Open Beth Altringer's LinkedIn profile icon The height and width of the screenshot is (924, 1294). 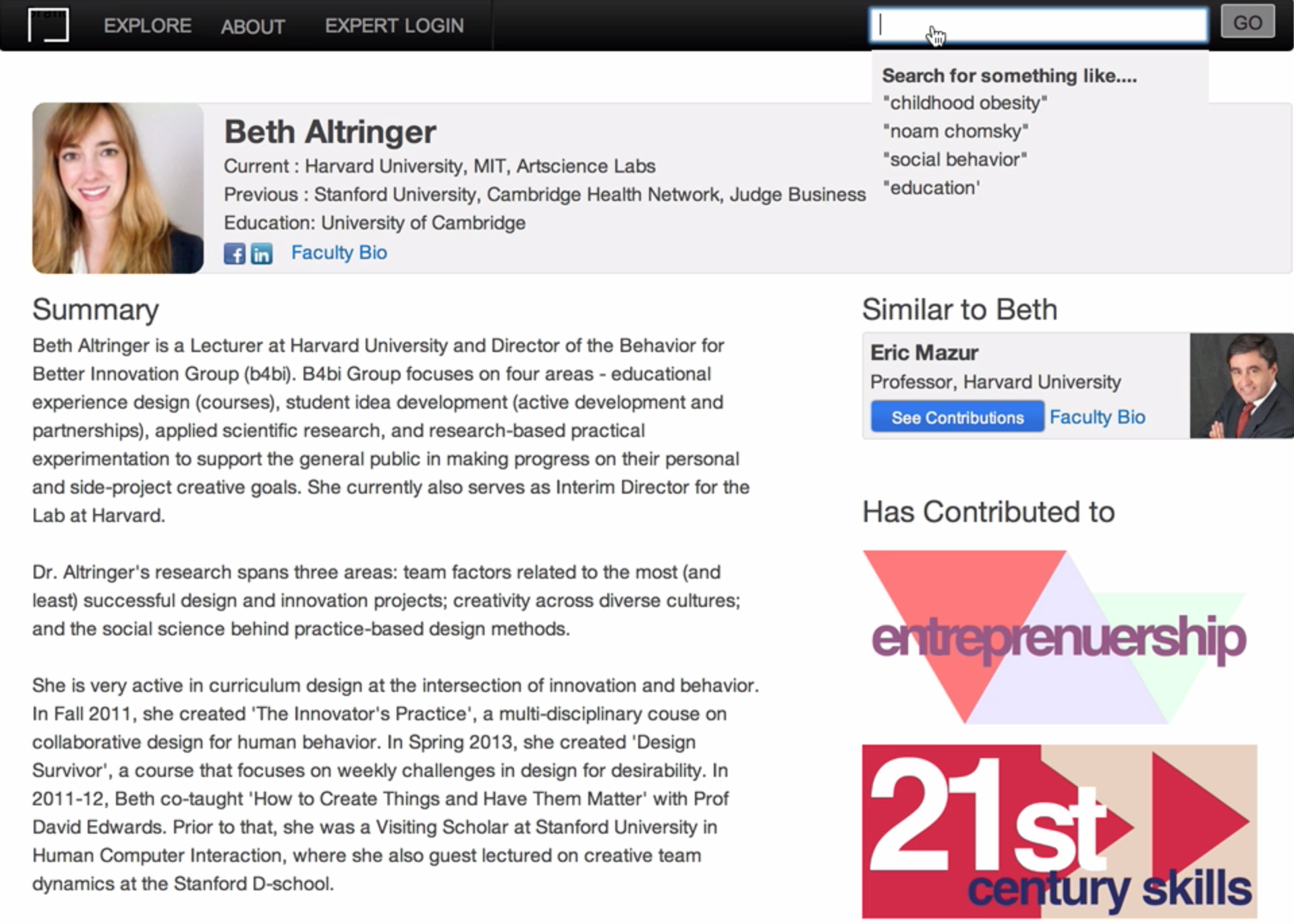(262, 254)
